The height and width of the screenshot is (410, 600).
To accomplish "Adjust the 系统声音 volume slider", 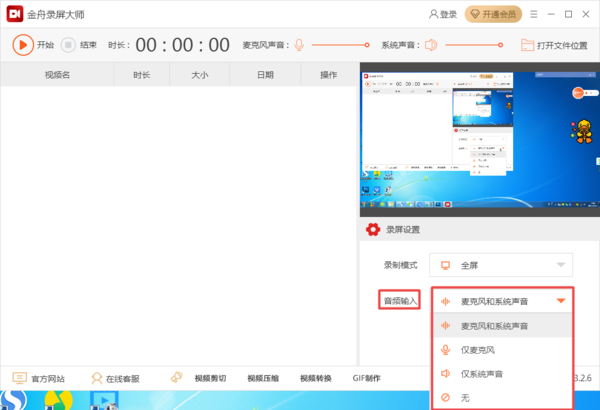I will [x=472, y=45].
